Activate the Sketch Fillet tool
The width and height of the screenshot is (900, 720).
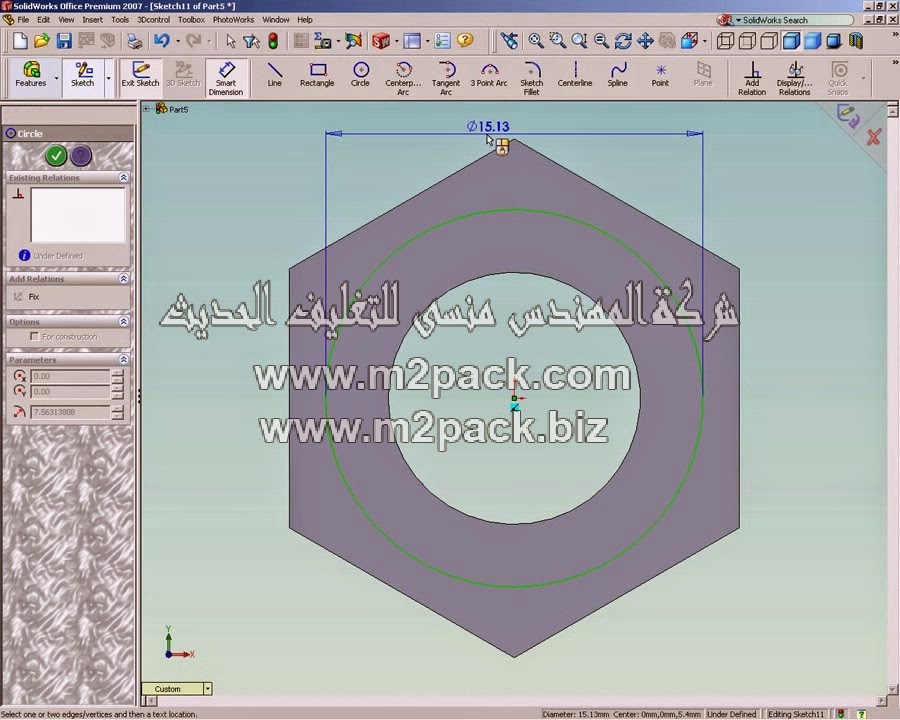pos(532,78)
